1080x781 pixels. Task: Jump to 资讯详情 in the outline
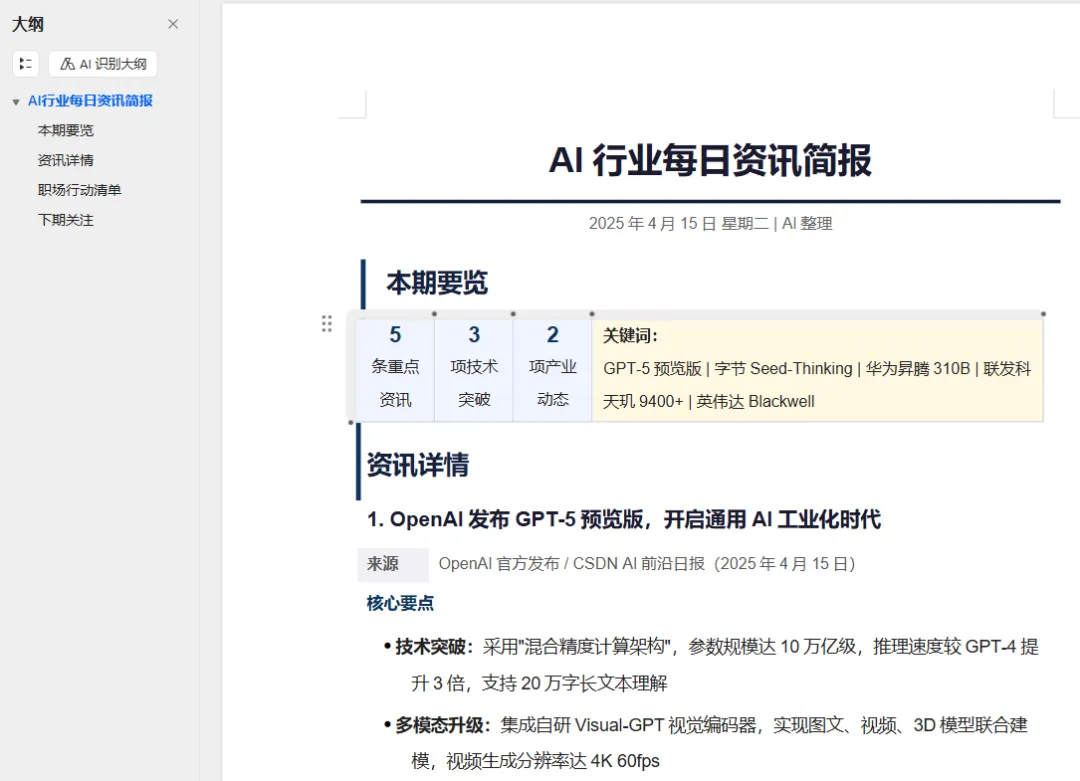coord(65,160)
